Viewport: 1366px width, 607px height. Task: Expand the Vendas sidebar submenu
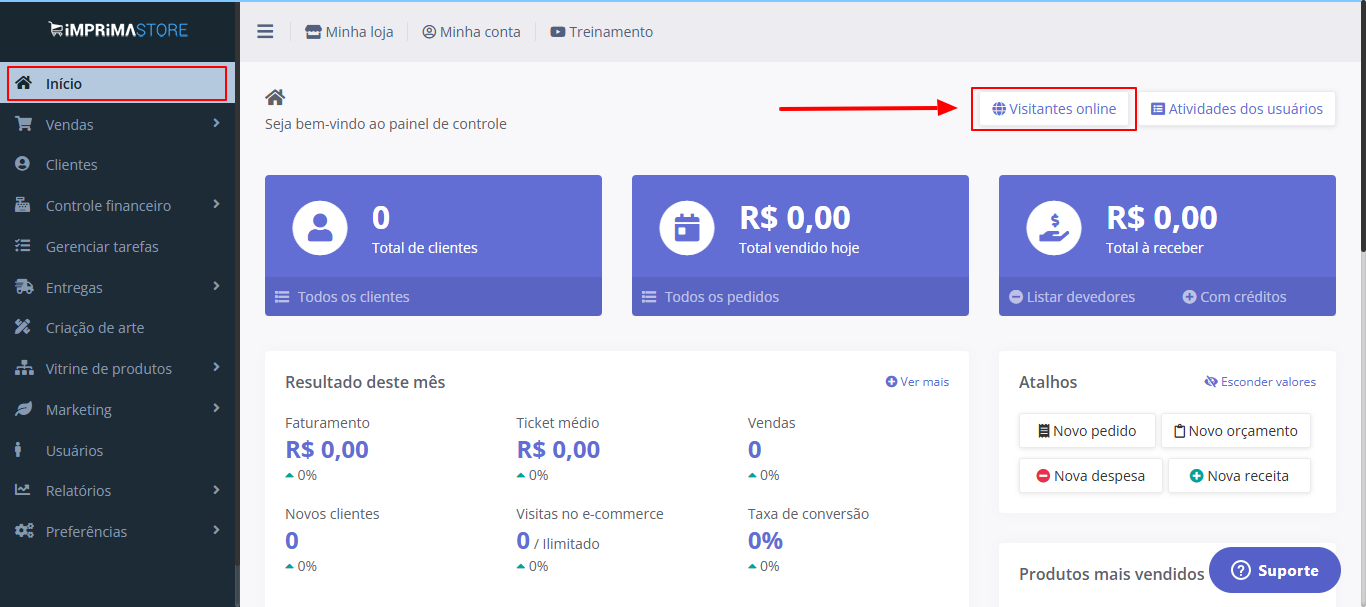click(x=118, y=124)
